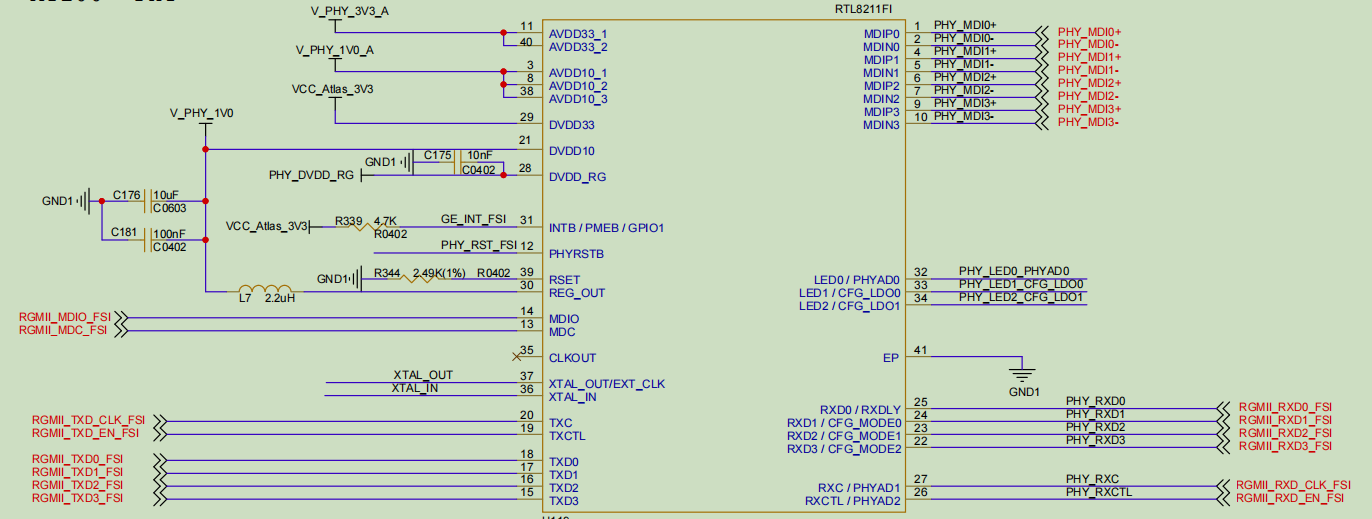Select the PHY_DVDD_RG net label
The image size is (1372, 519).
(311, 175)
